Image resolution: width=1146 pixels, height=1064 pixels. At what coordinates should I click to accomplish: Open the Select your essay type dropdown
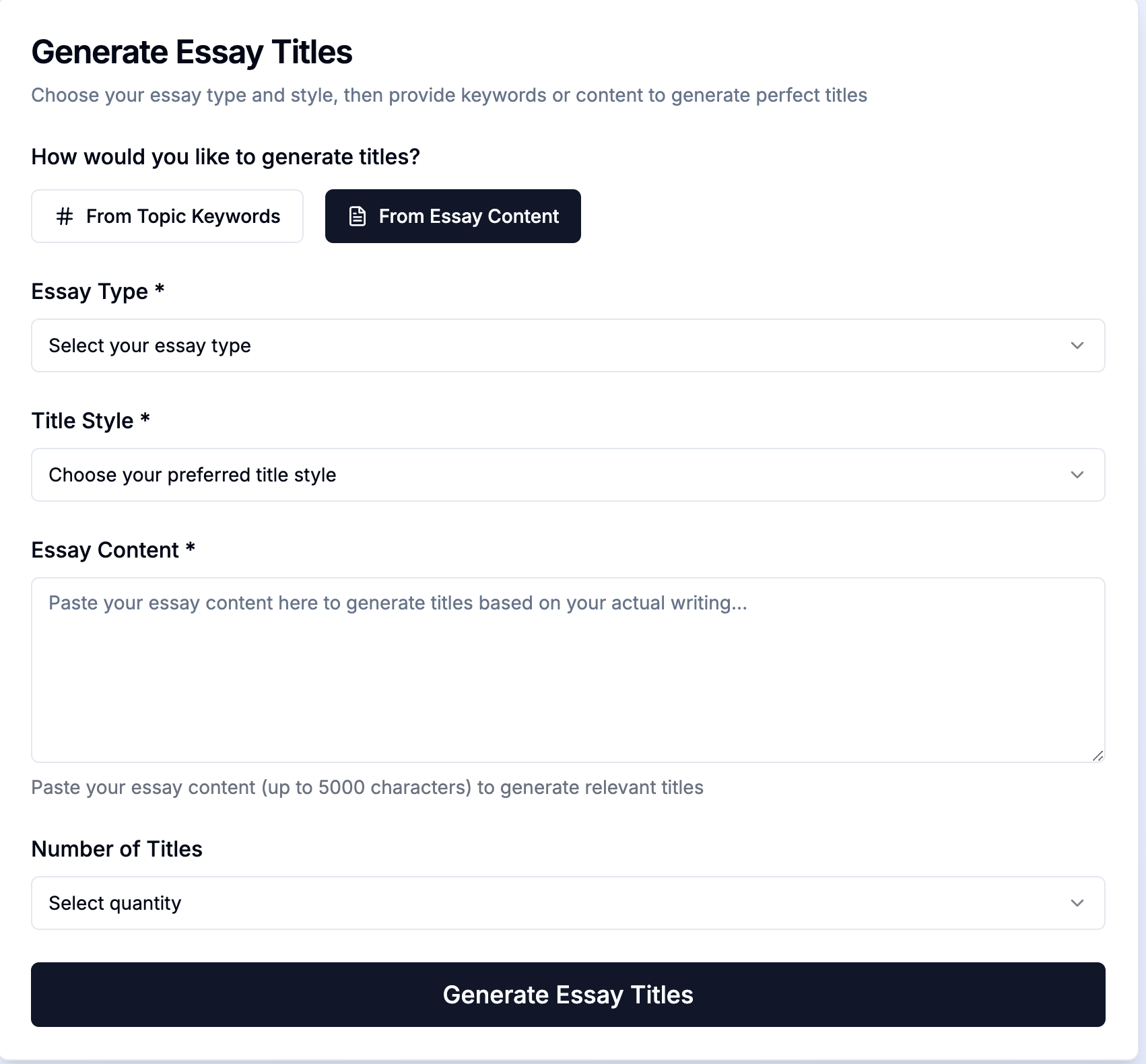(x=568, y=345)
